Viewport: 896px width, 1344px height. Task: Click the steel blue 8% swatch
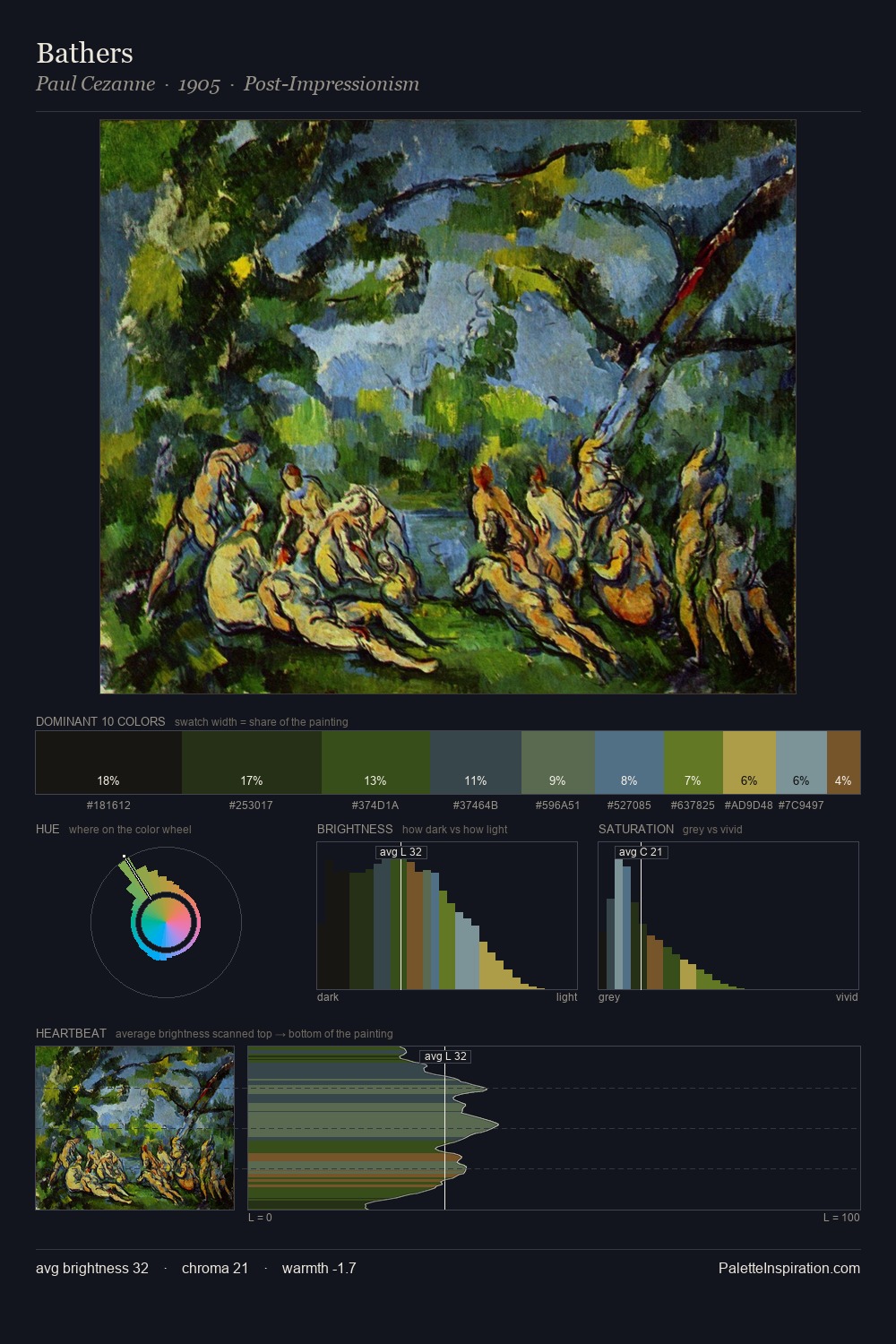click(x=629, y=762)
